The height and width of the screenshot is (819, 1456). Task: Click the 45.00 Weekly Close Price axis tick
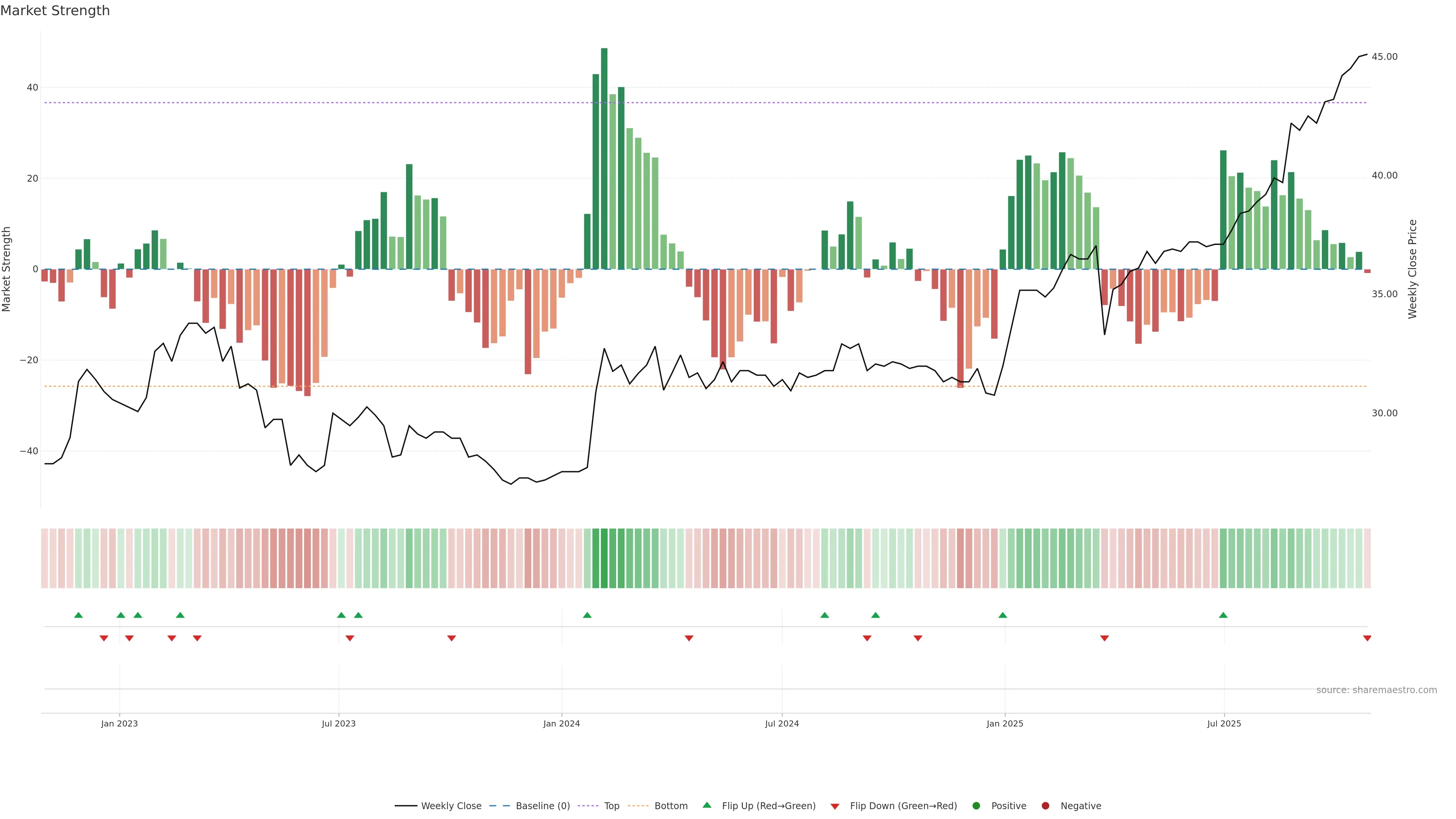(1384, 56)
